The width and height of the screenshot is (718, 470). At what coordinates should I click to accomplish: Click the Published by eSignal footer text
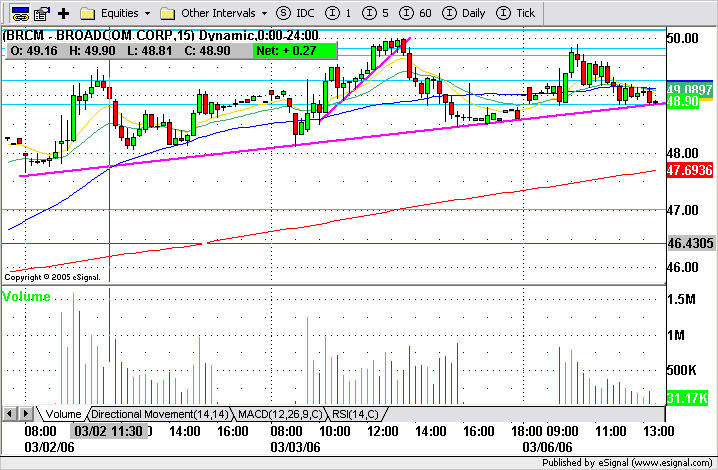627,463
